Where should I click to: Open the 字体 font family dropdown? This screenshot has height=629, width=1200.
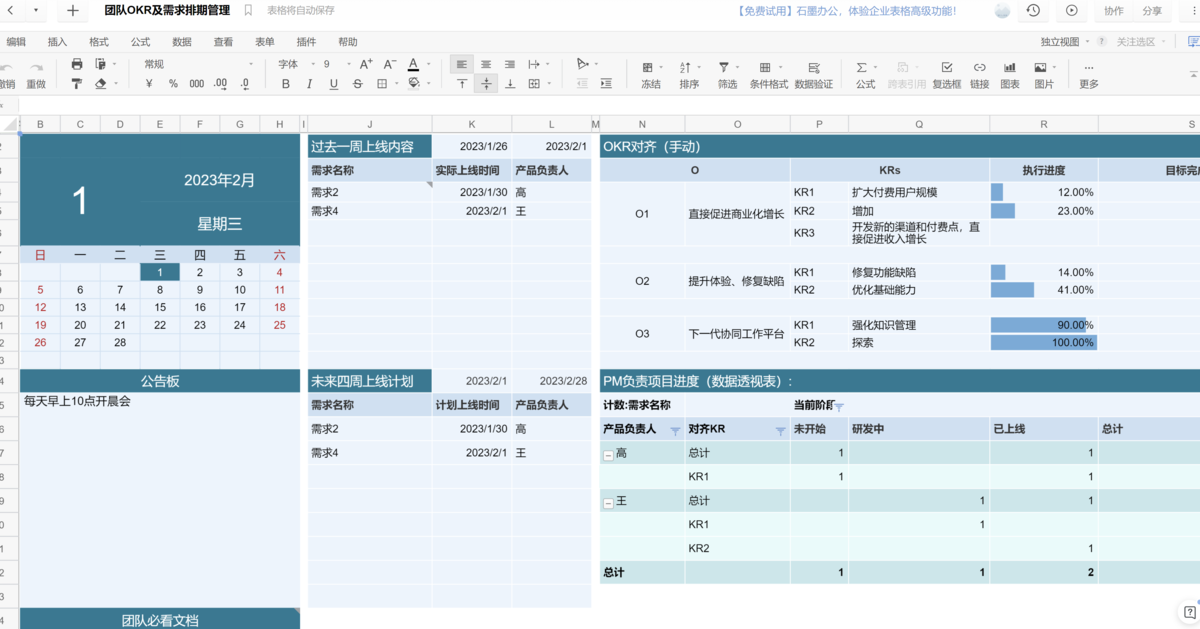tap(292, 64)
